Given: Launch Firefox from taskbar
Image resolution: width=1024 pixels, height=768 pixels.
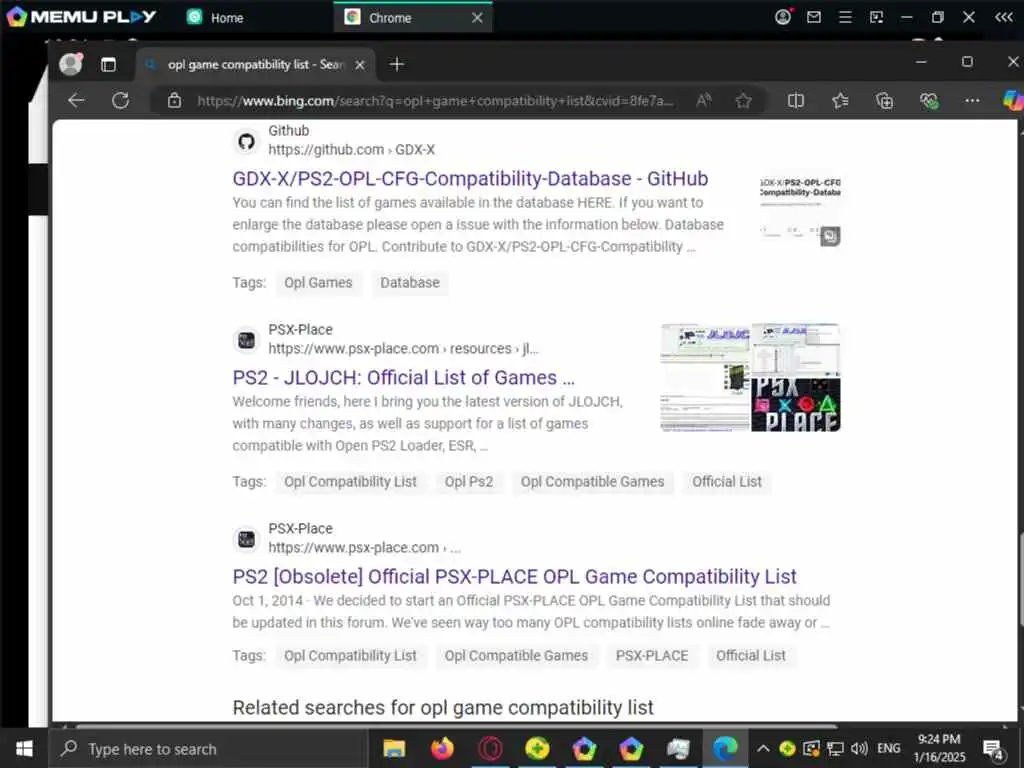Looking at the screenshot, I should coord(442,748).
